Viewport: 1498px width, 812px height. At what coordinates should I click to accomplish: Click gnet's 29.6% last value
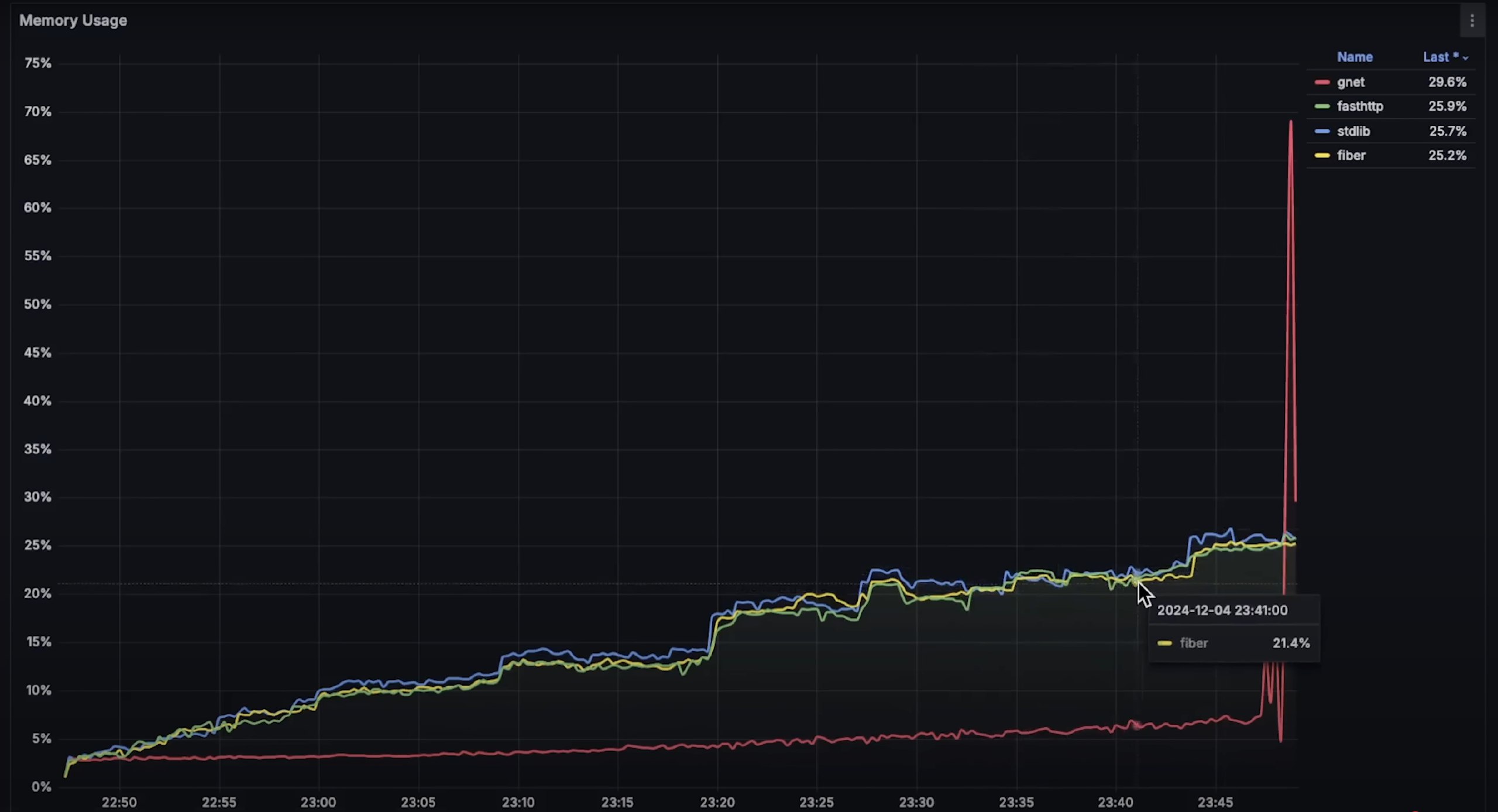click(x=1447, y=82)
